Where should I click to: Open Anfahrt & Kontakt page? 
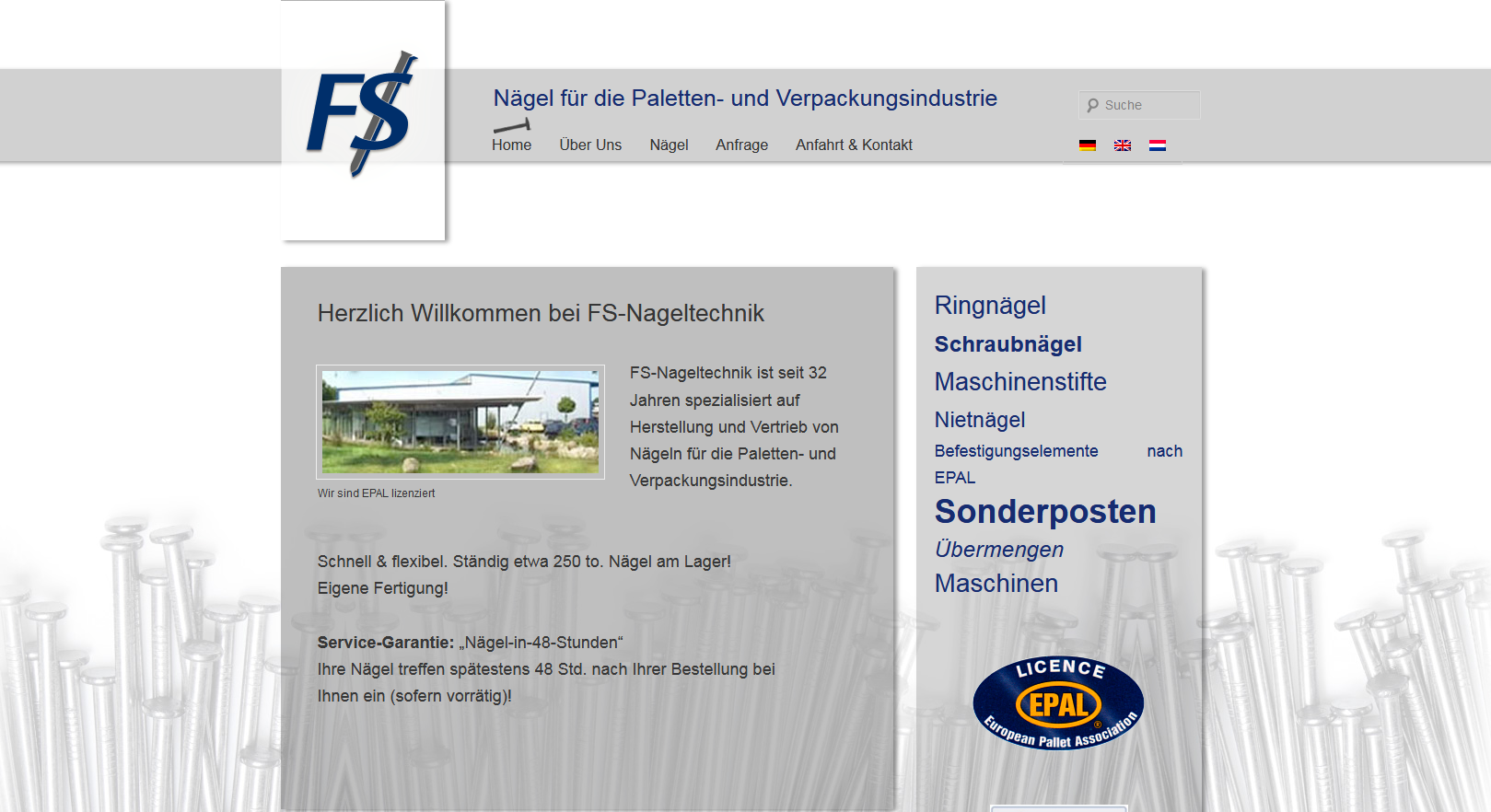(854, 145)
